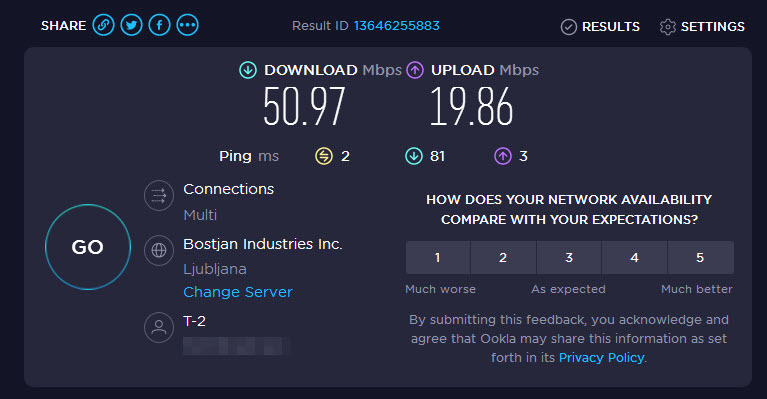767x399 pixels.
Task: Share result on Facebook
Action: pos(159,25)
